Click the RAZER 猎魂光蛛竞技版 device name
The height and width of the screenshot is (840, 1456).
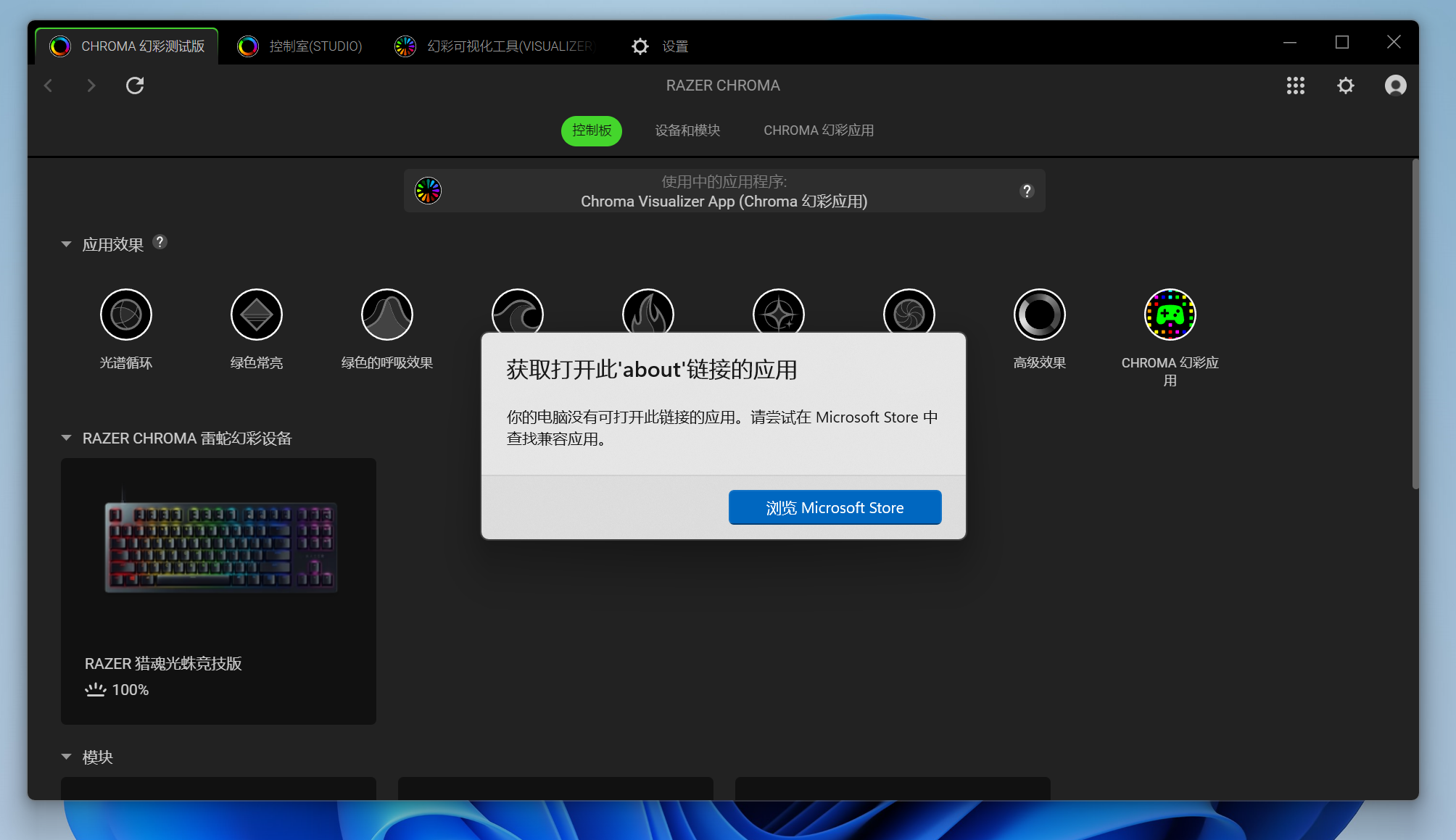[163, 663]
